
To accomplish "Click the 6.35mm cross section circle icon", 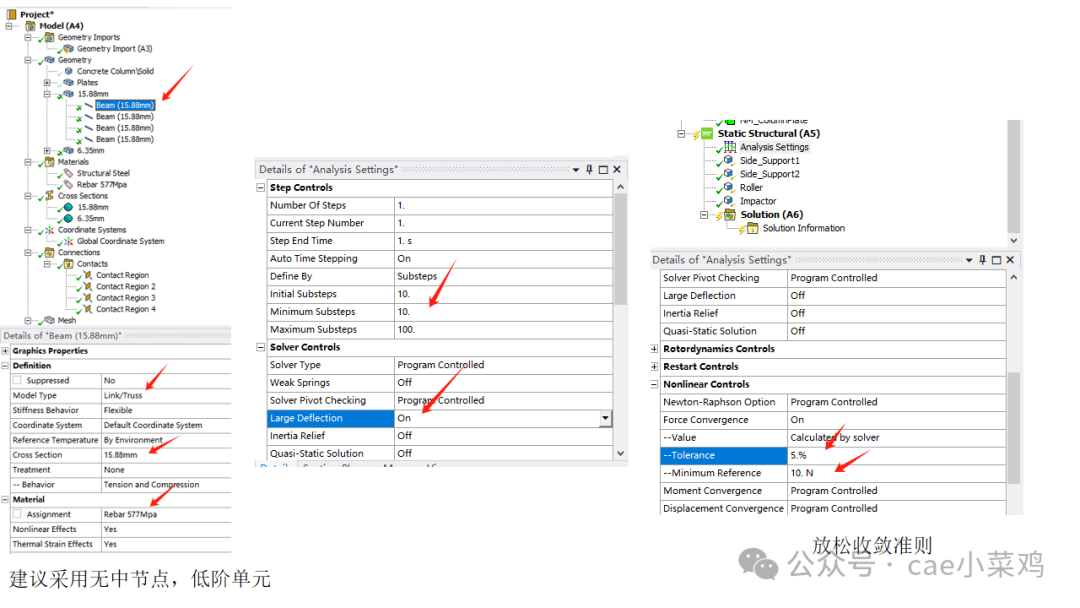I will pos(69,218).
